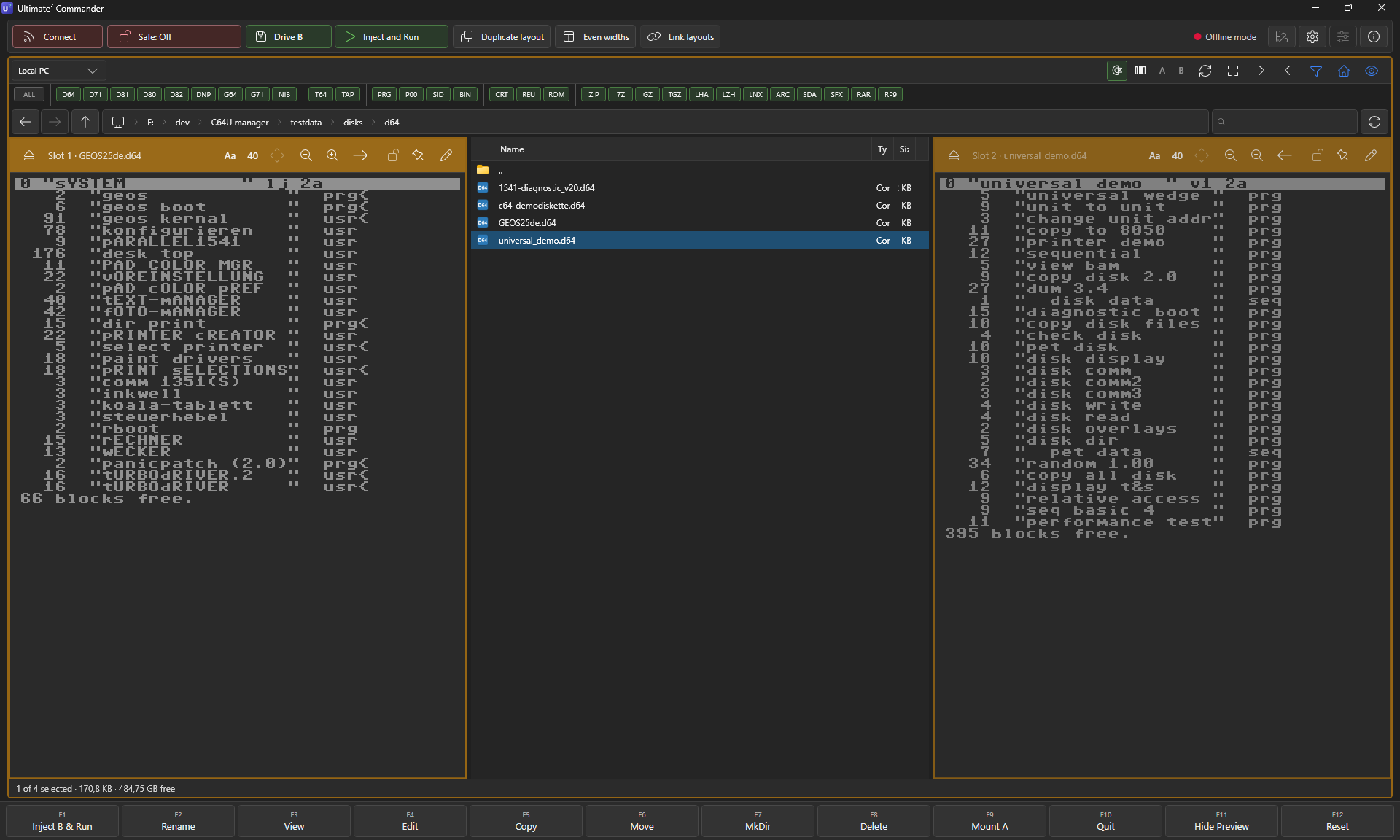
Task: Click Duplicate layout button
Action: click(x=502, y=36)
